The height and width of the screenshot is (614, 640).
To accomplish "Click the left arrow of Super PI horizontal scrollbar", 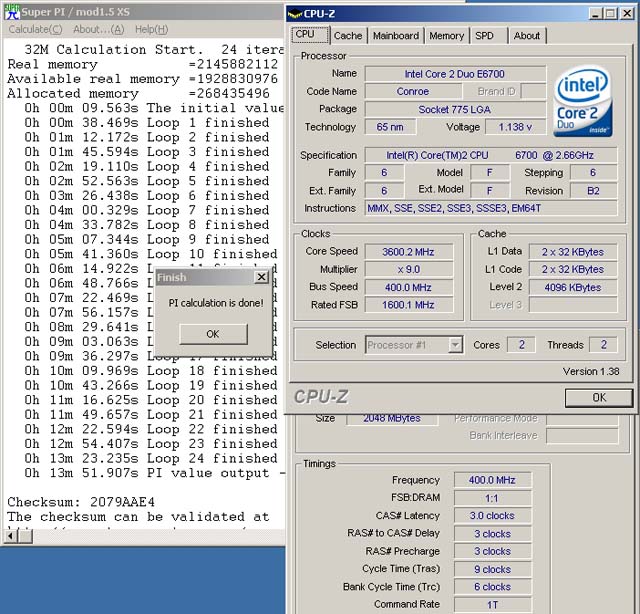I will point(11,536).
